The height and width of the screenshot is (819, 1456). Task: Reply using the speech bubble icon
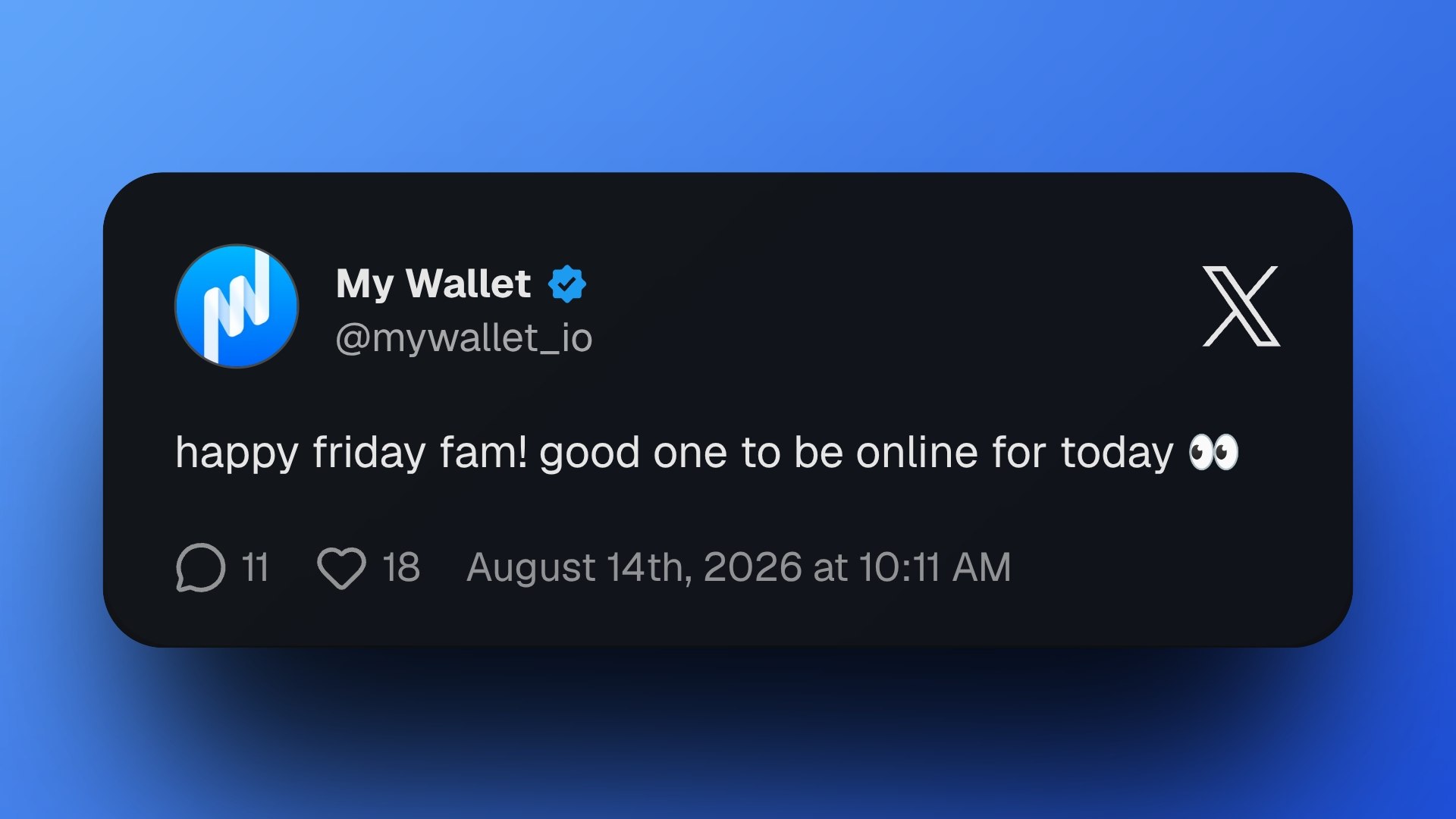[x=201, y=567]
